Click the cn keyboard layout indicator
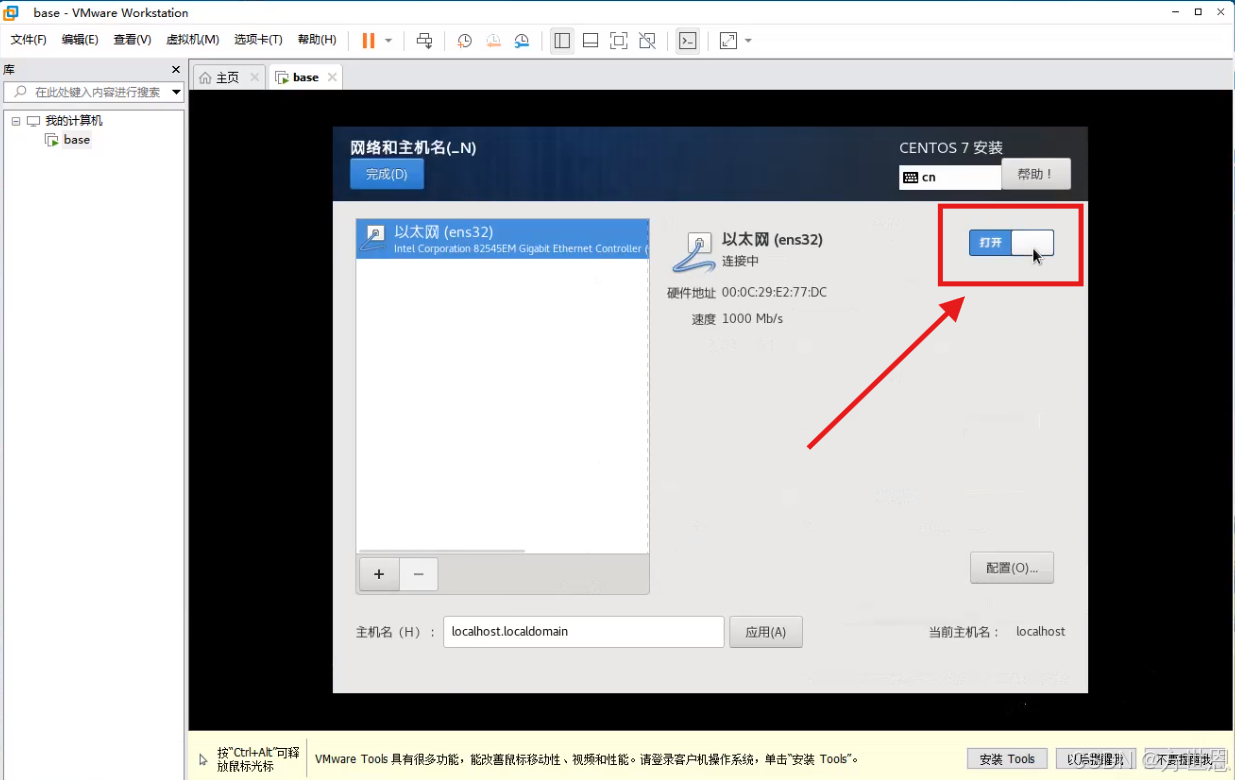1235x780 pixels. (x=949, y=177)
